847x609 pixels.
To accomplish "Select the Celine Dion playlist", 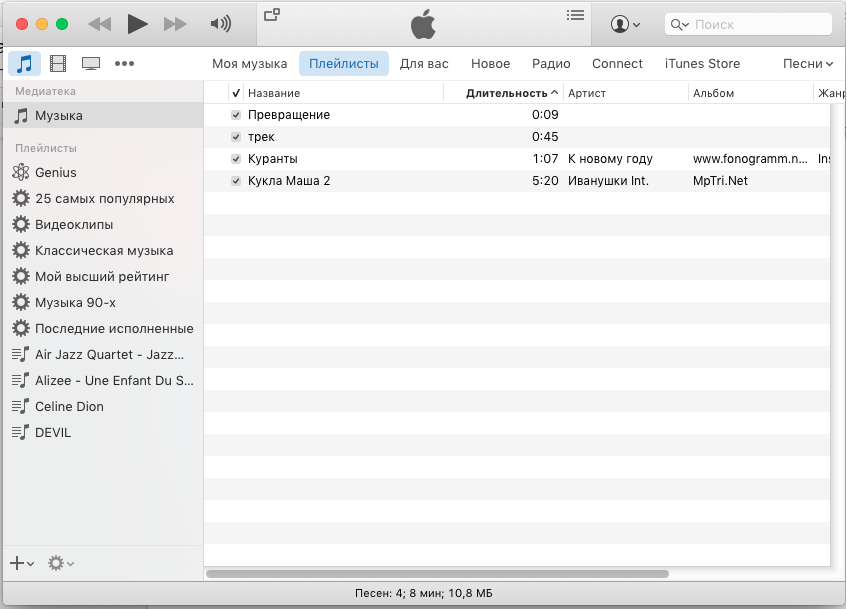I will coord(69,407).
